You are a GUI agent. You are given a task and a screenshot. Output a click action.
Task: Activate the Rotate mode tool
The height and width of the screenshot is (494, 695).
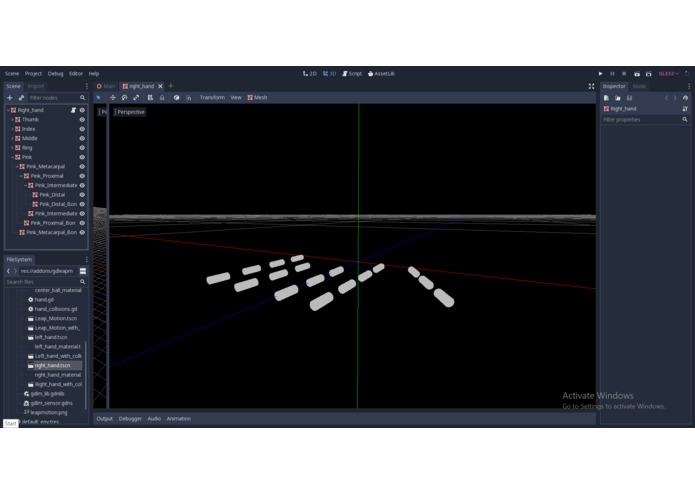(125, 97)
